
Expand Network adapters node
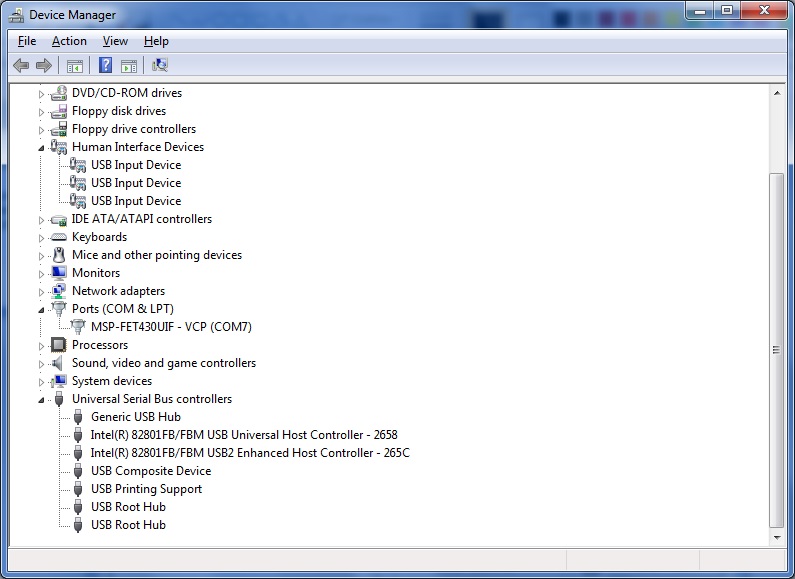tap(42, 292)
